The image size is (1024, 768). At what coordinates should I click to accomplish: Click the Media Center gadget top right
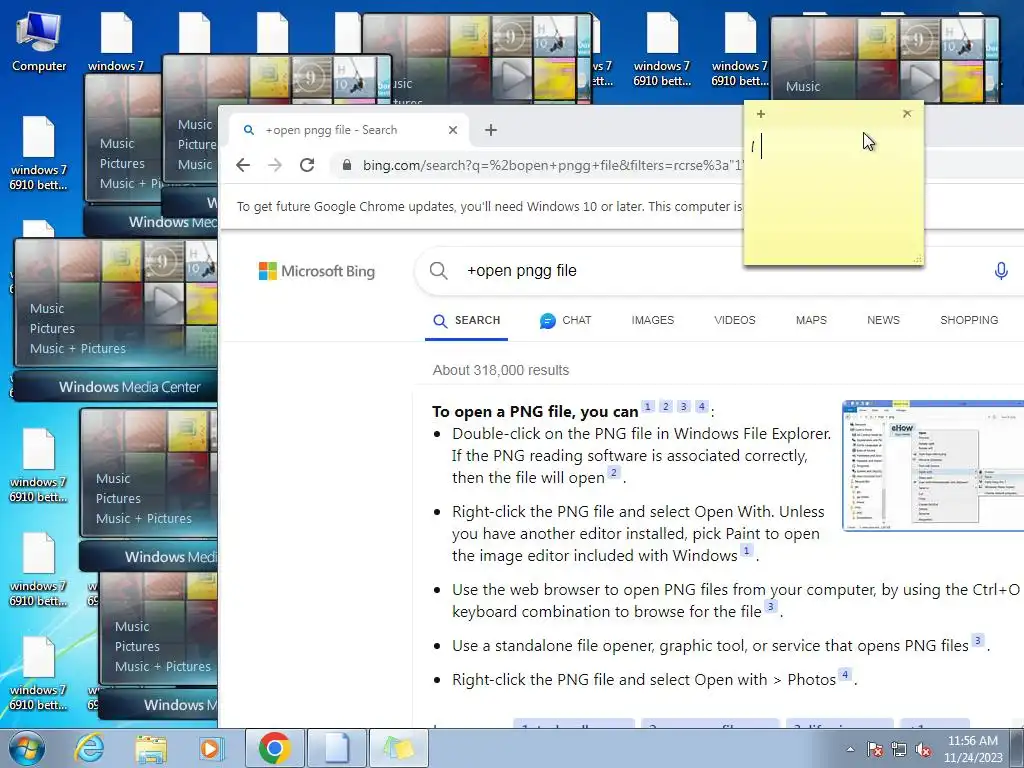click(885, 59)
